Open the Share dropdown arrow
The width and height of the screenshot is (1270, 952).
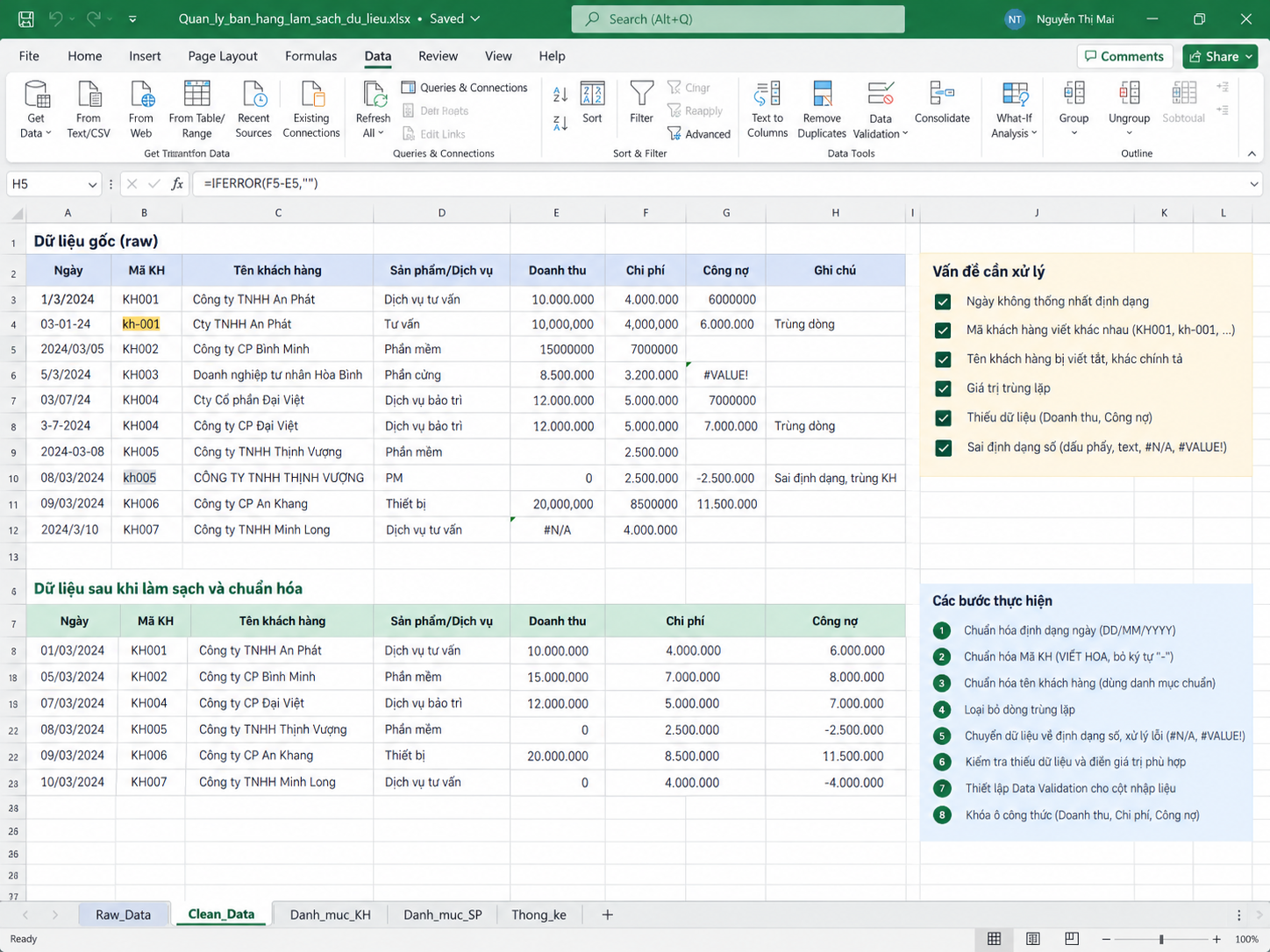(x=1249, y=56)
